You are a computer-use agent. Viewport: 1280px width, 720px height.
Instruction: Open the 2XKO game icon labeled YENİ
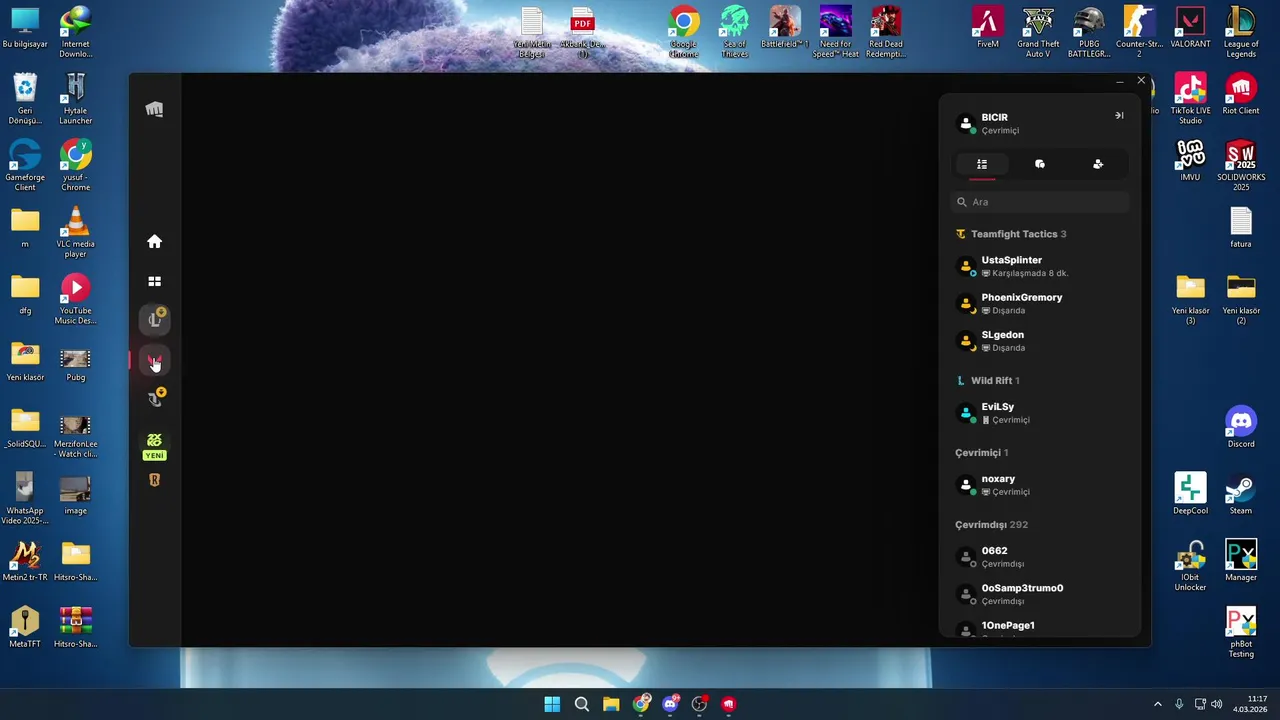click(154, 446)
